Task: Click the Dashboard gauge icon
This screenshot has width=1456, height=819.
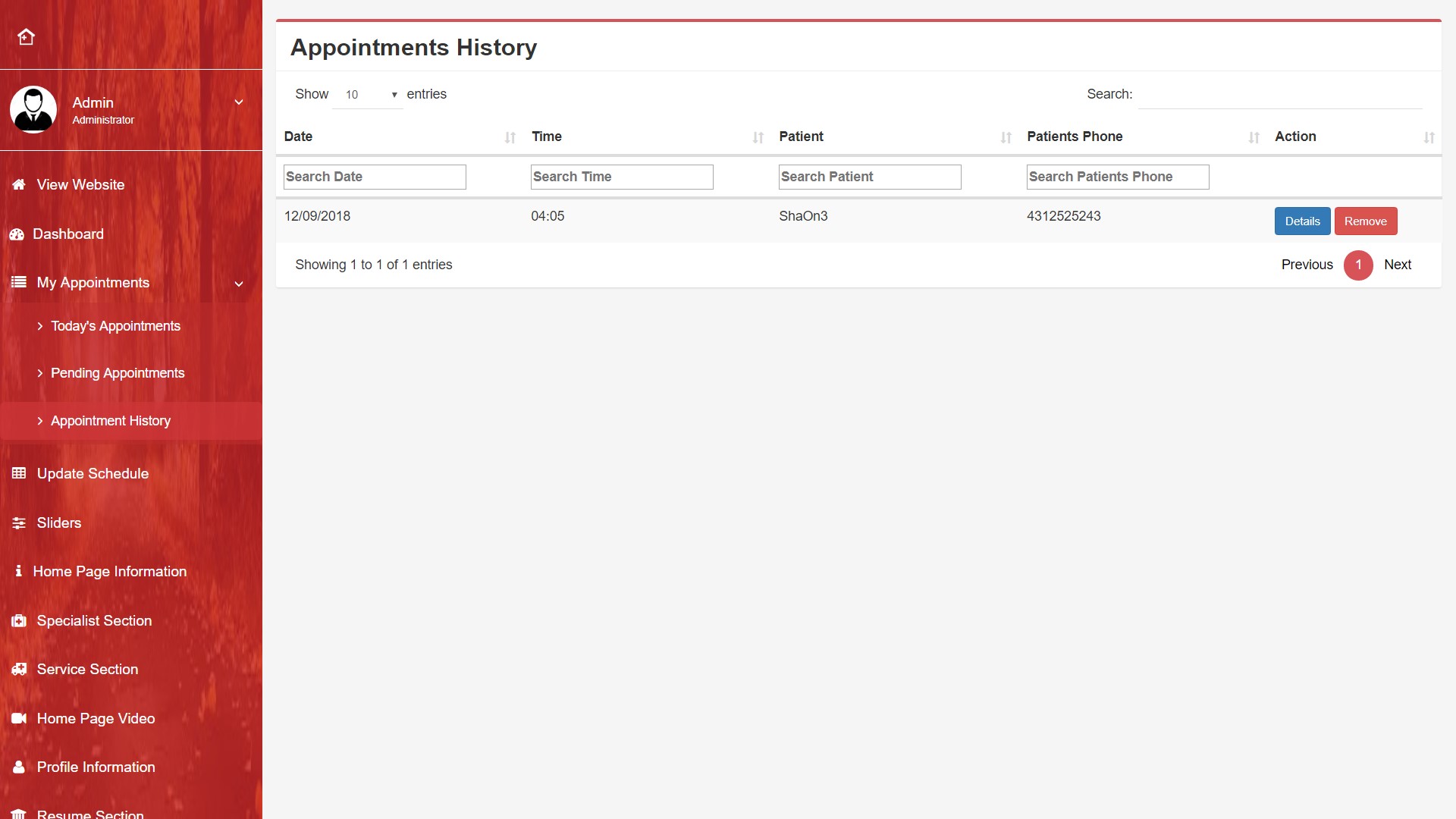Action: pyautogui.click(x=17, y=234)
